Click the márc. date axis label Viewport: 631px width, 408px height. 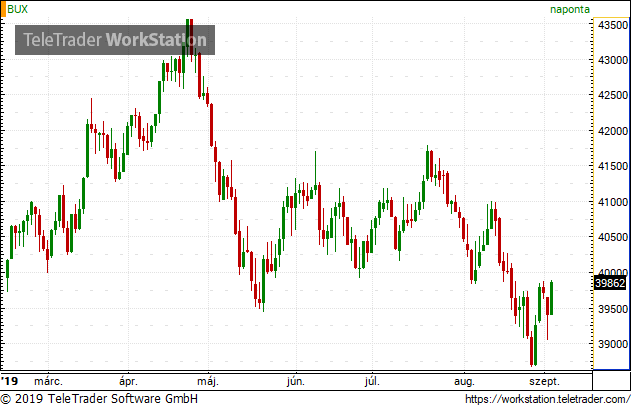tap(48, 381)
